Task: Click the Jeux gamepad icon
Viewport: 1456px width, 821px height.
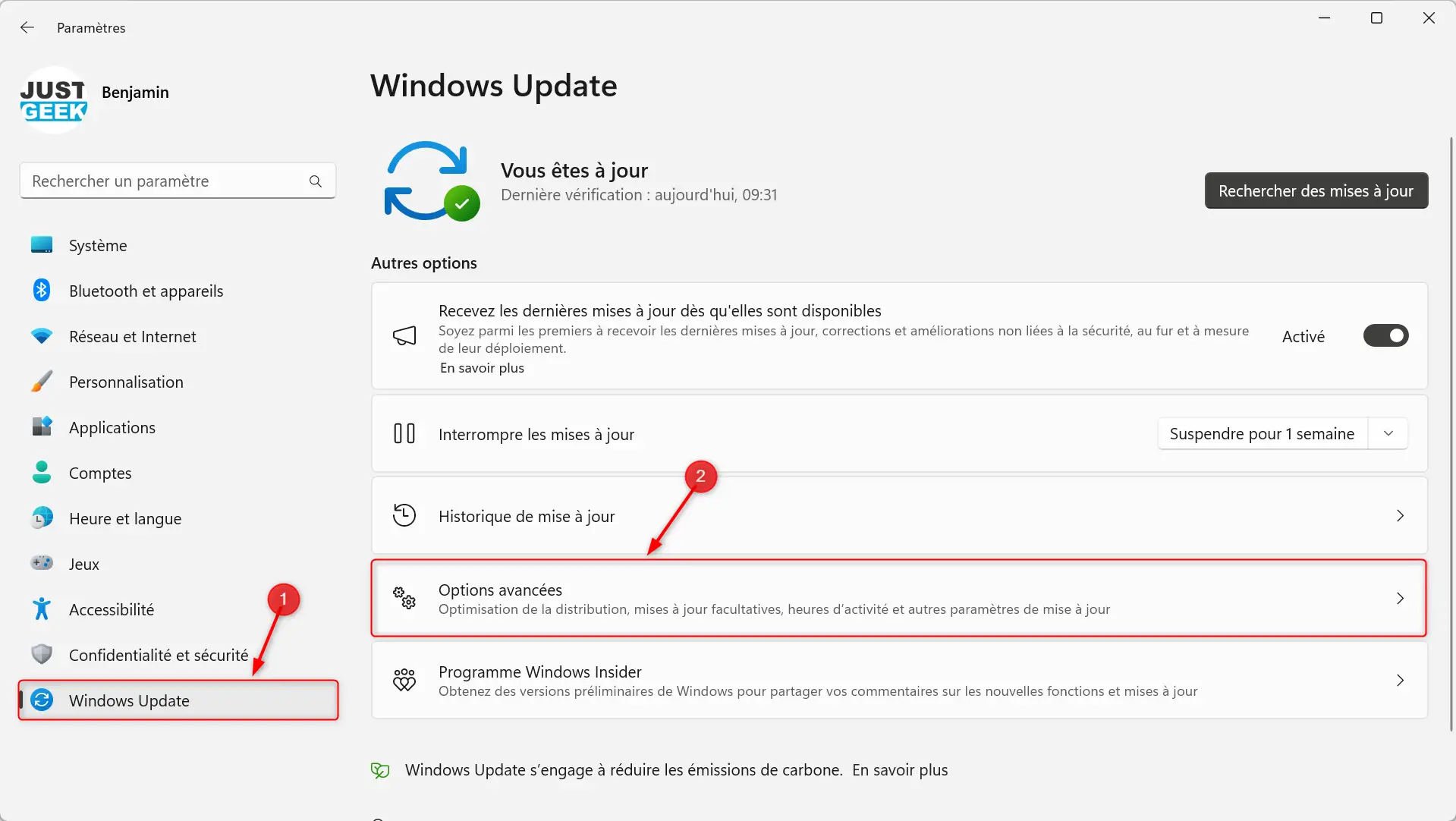Action: point(42,563)
